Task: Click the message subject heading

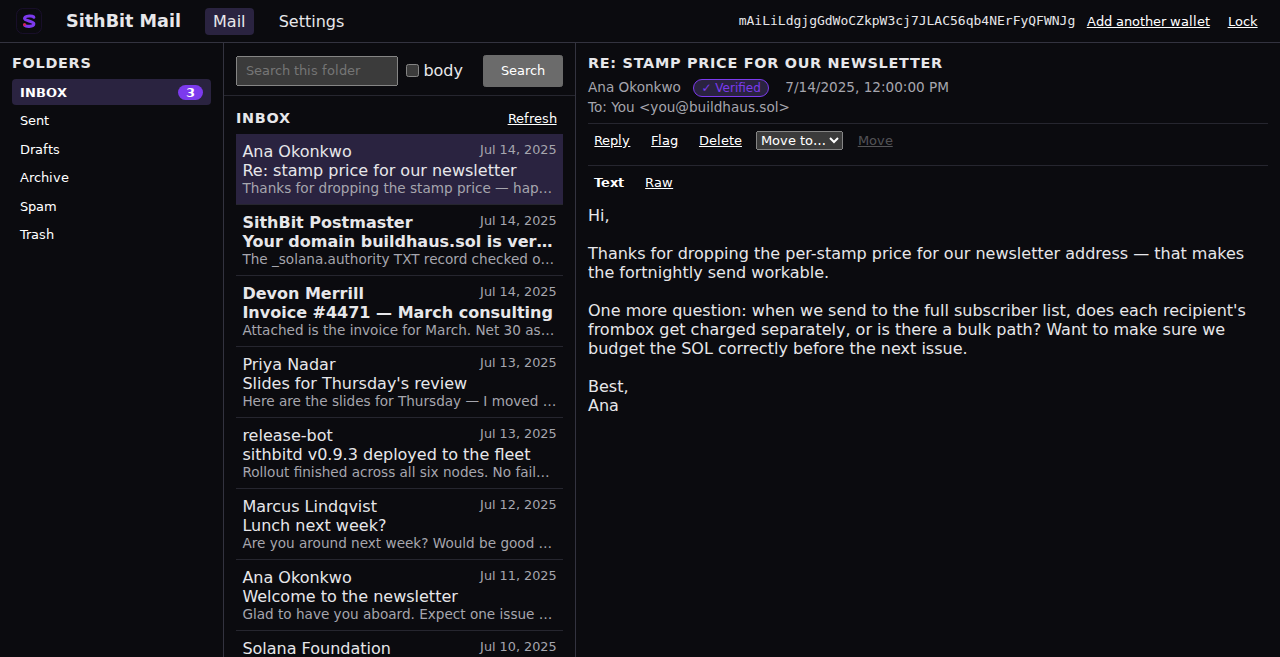Action: click(765, 63)
